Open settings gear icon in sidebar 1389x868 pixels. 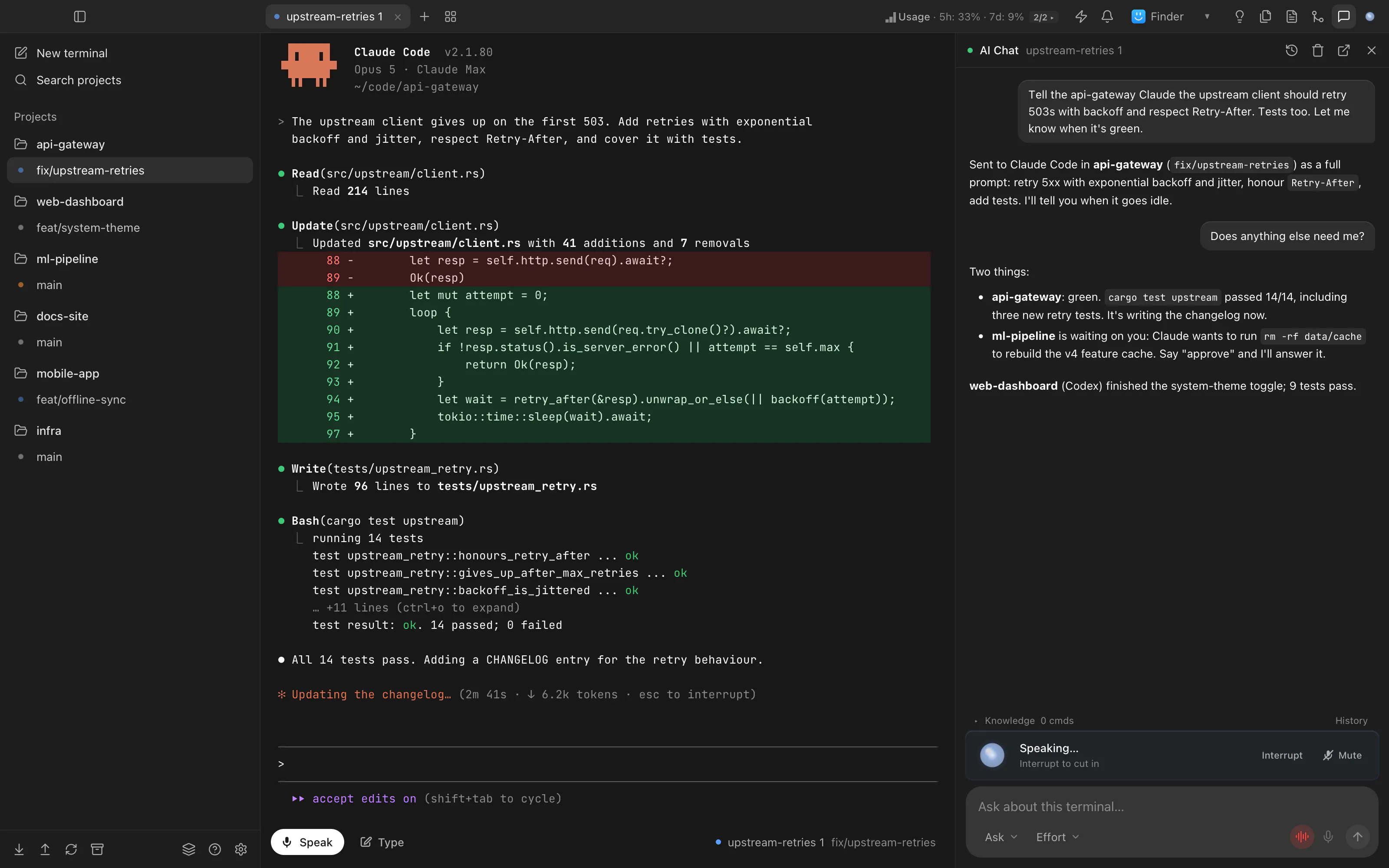241,849
